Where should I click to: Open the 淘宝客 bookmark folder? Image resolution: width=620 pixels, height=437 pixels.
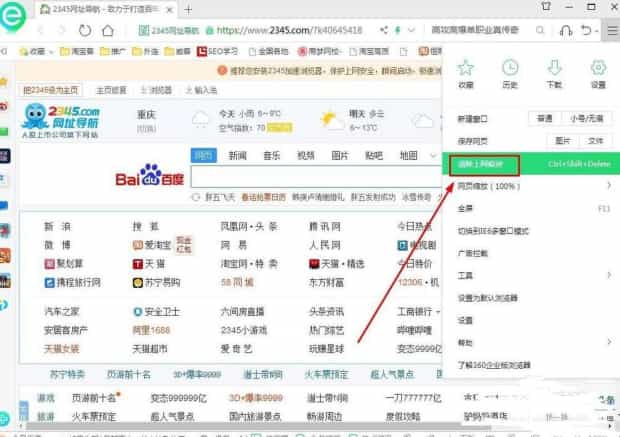(77, 51)
